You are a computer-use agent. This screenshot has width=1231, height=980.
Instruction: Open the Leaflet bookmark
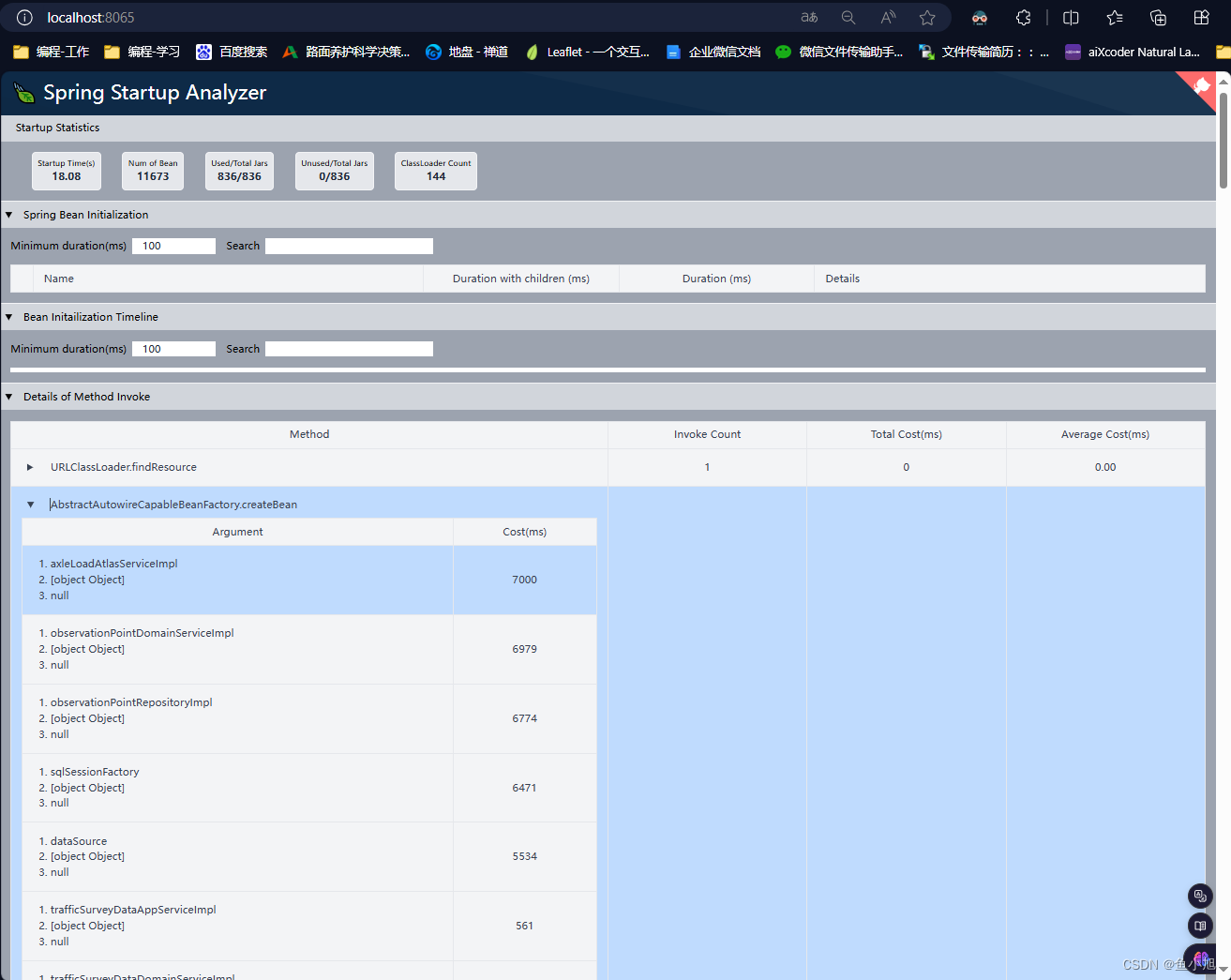point(587,52)
